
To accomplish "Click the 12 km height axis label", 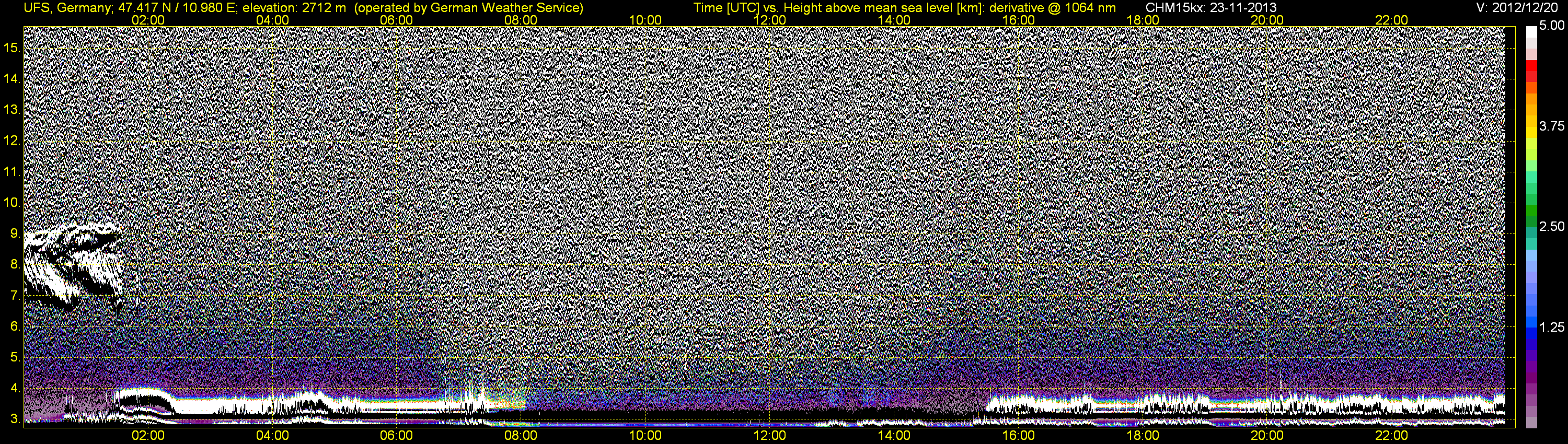I will pyautogui.click(x=11, y=141).
